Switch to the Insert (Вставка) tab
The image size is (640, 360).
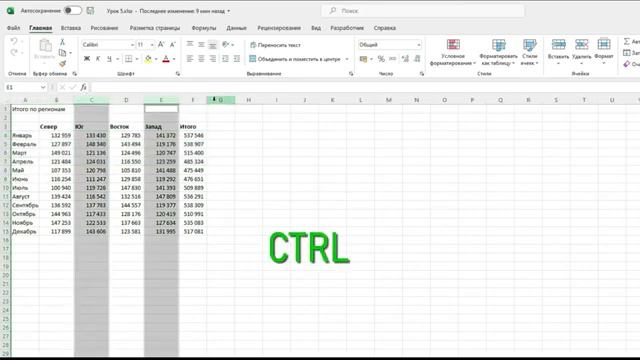pyautogui.click(x=71, y=28)
